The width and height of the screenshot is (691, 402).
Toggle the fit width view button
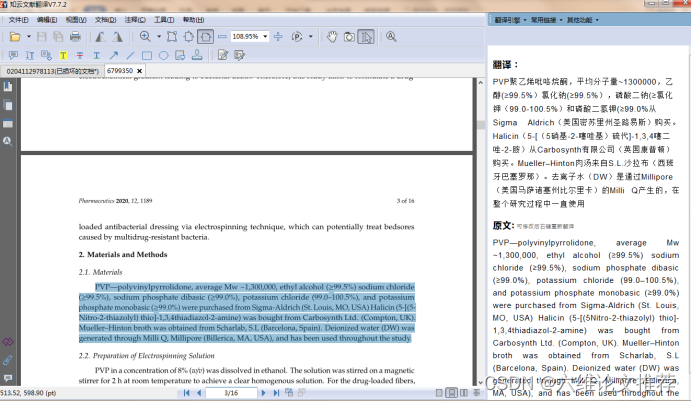tap(206, 37)
